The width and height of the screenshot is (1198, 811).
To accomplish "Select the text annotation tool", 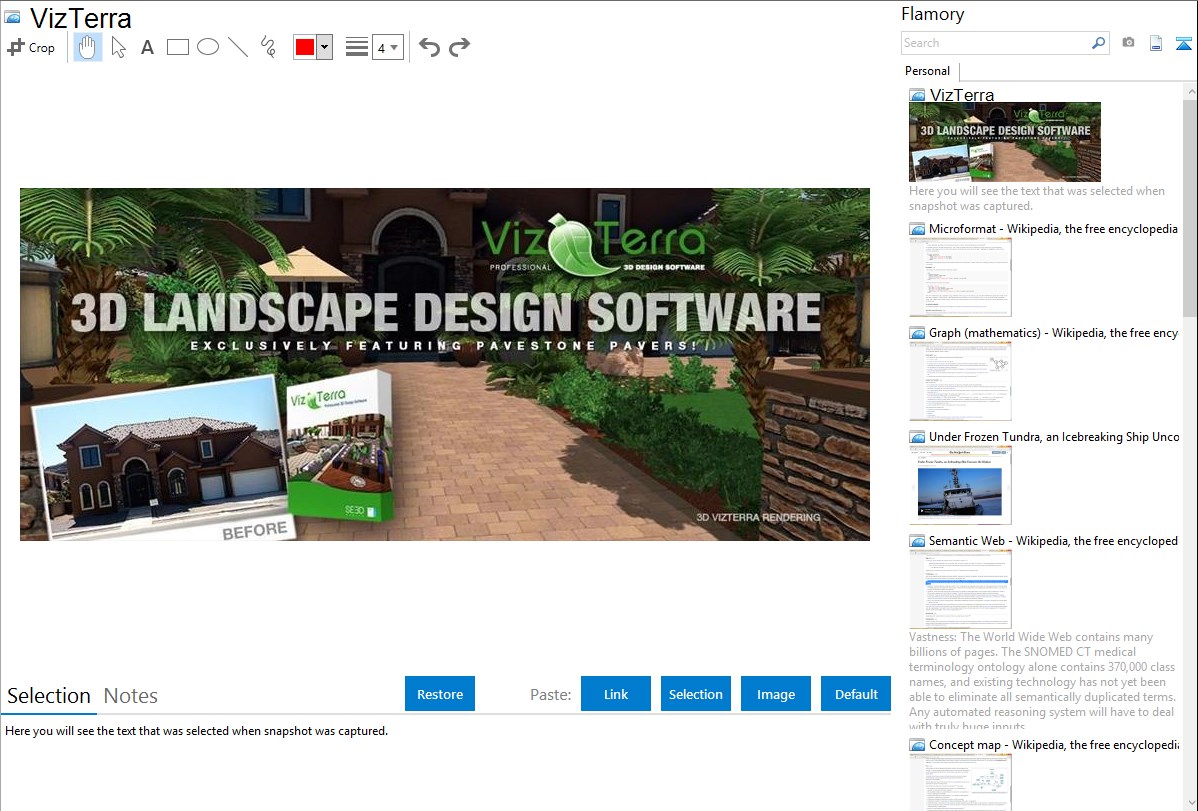I will point(147,47).
